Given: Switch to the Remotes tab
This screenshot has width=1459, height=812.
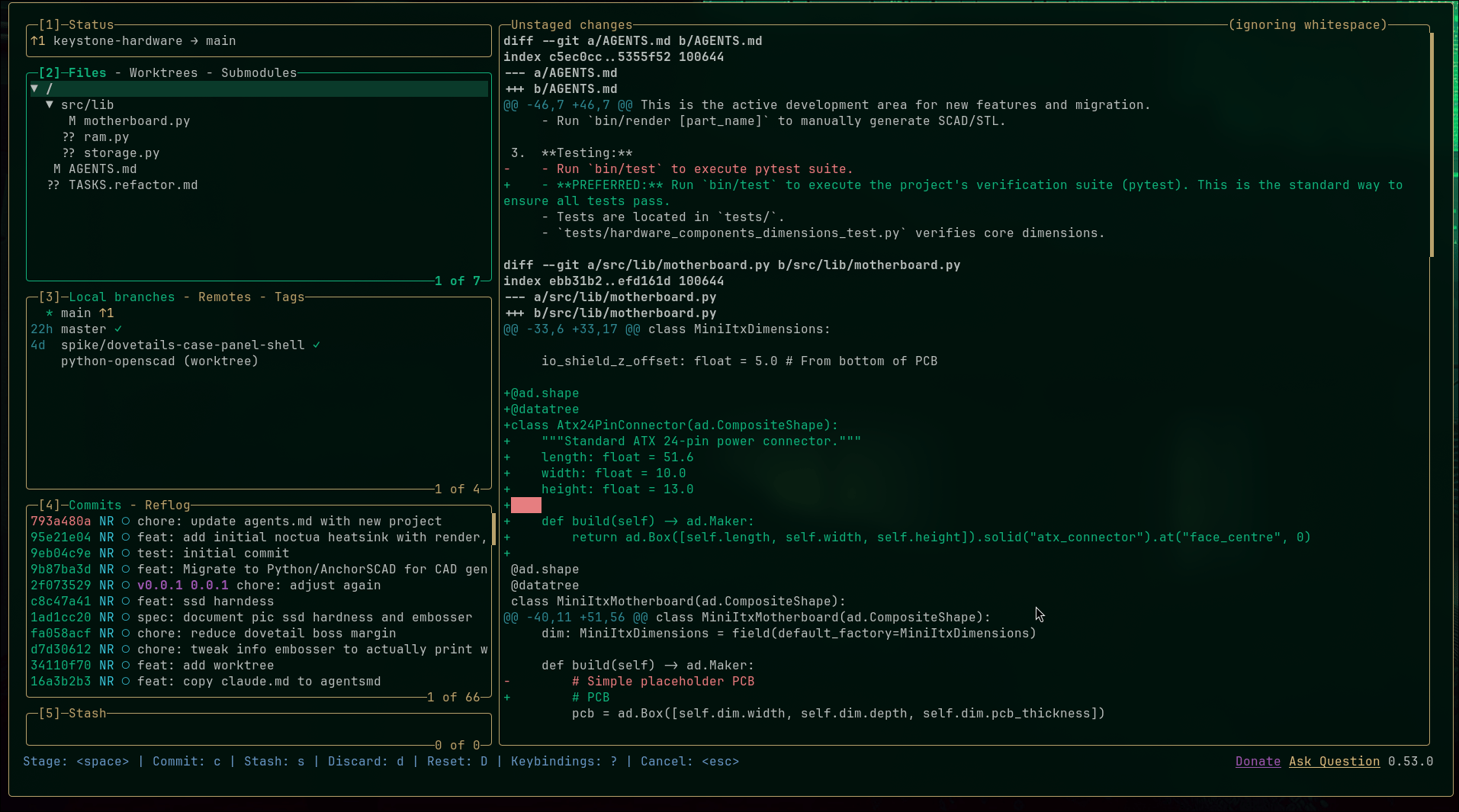Looking at the screenshot, I should (x=224, y=297).
